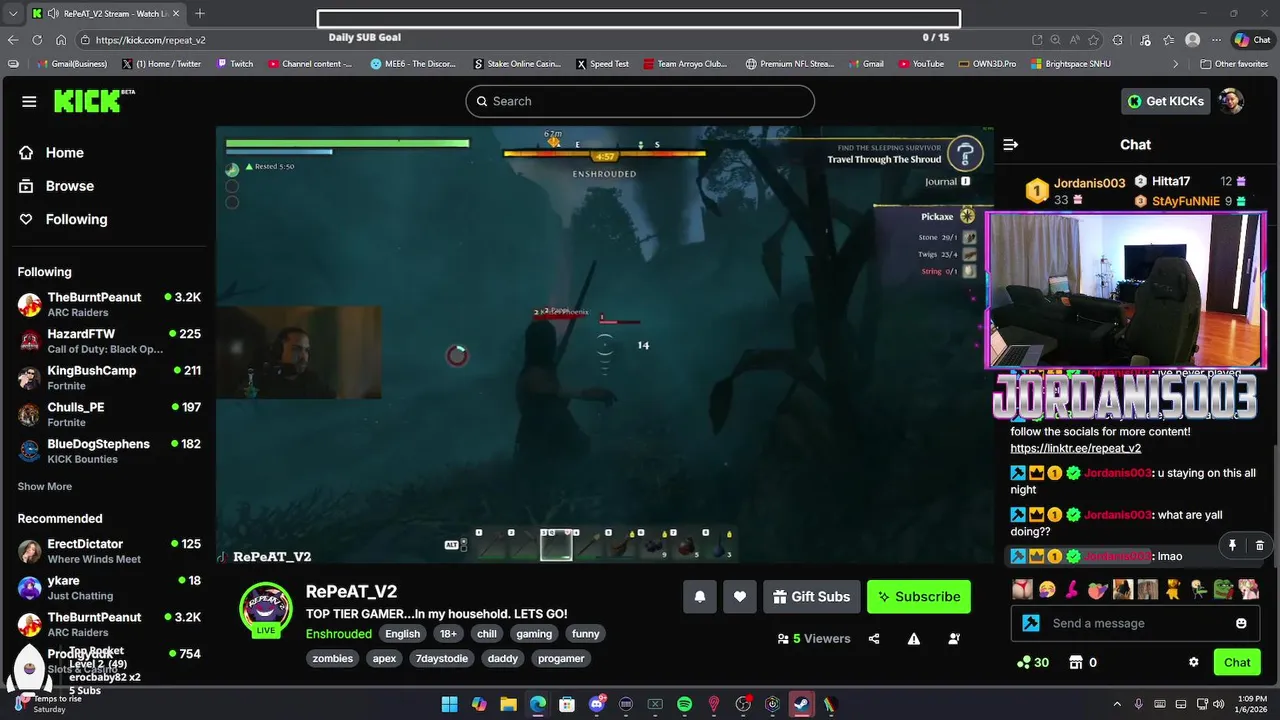Click the report warning triangle icon
1280x720 pixels.
click(914, 639)
